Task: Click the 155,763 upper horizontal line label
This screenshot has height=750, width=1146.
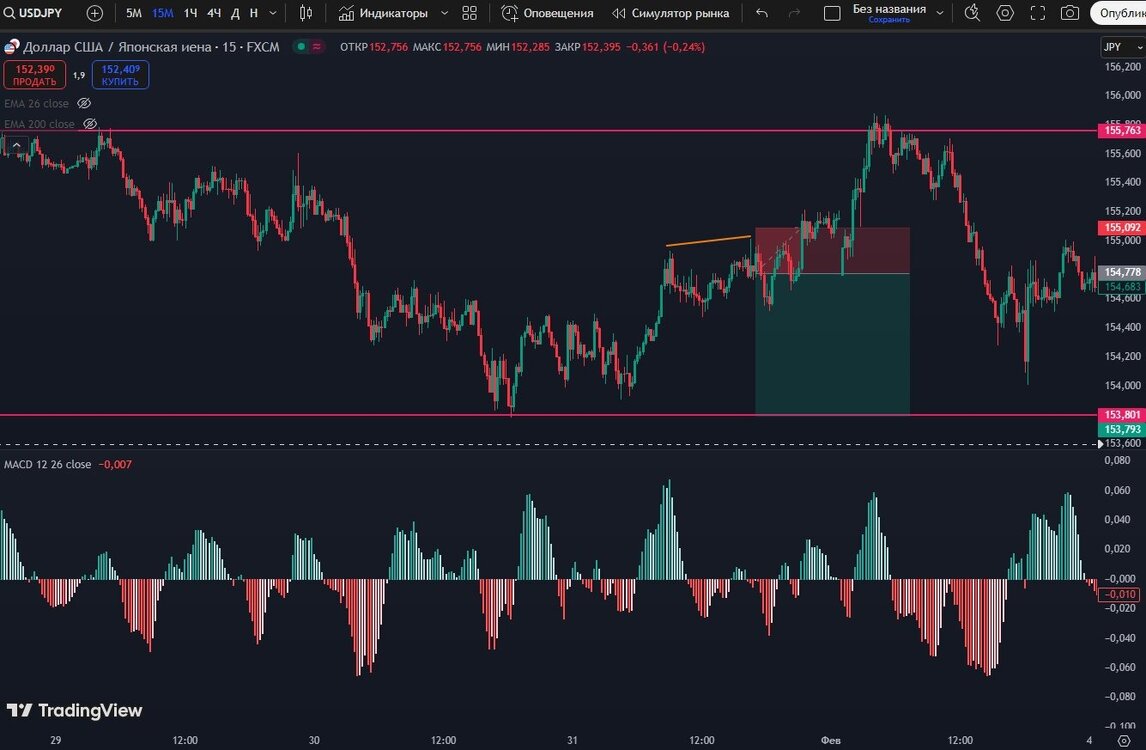Action: coord(1122,130)
